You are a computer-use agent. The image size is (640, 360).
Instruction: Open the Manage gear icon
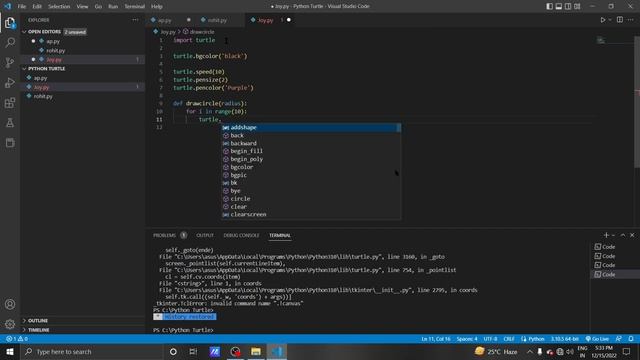tap(10, 324)
